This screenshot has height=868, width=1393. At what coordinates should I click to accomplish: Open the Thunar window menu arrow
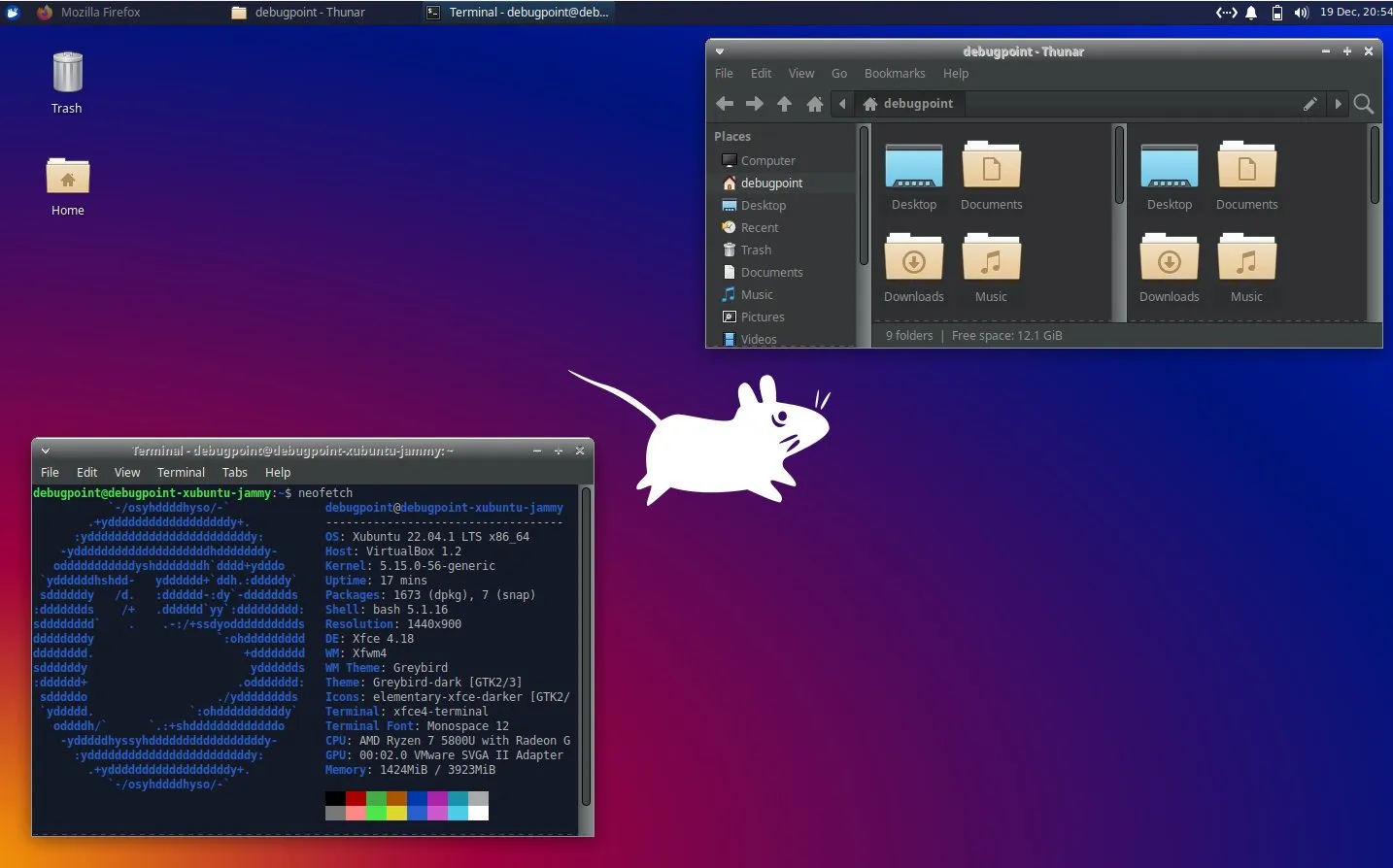(720, 51)
